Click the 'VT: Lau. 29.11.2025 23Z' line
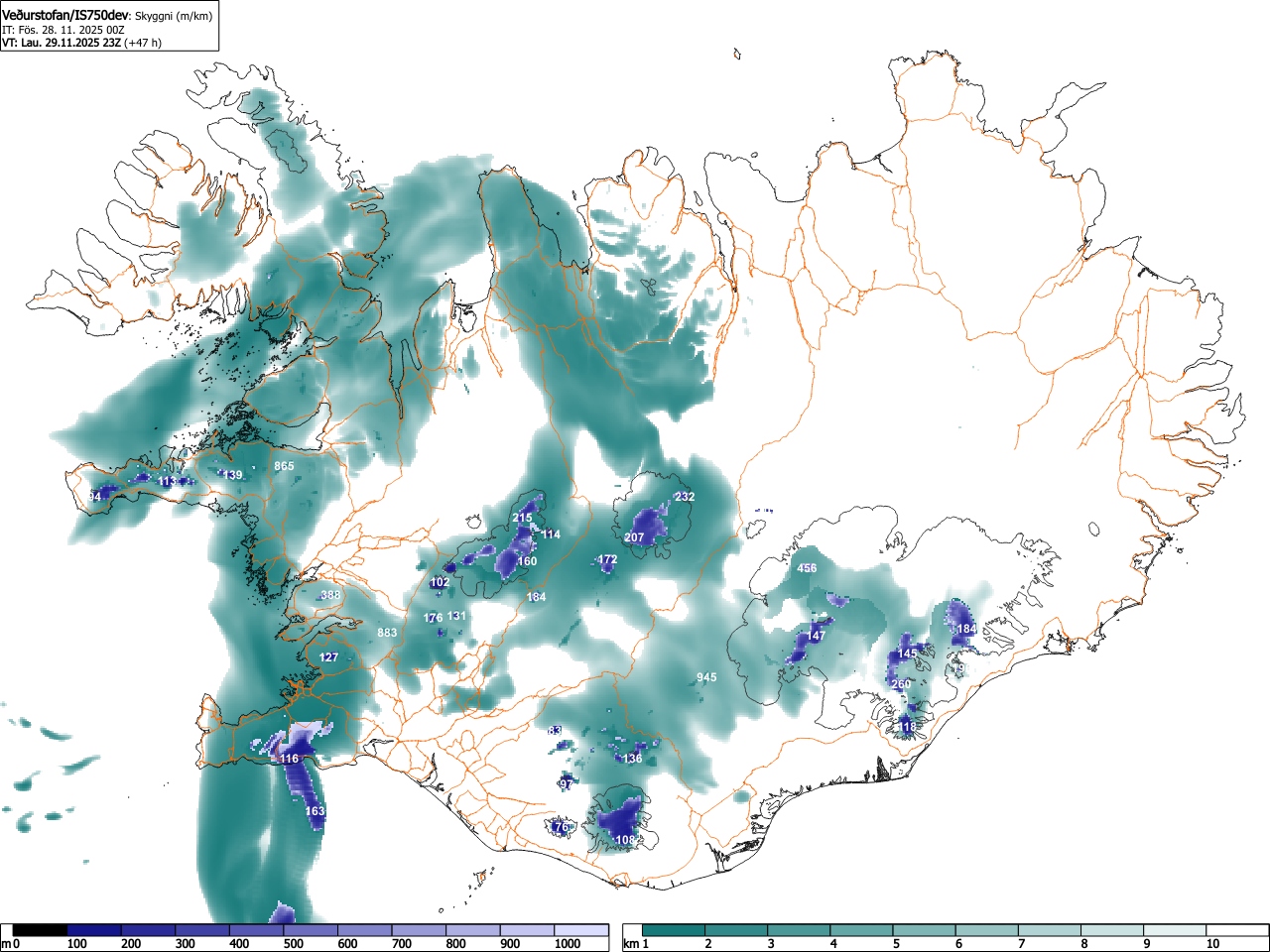The image size is (1270, 952). pos(62,43)
